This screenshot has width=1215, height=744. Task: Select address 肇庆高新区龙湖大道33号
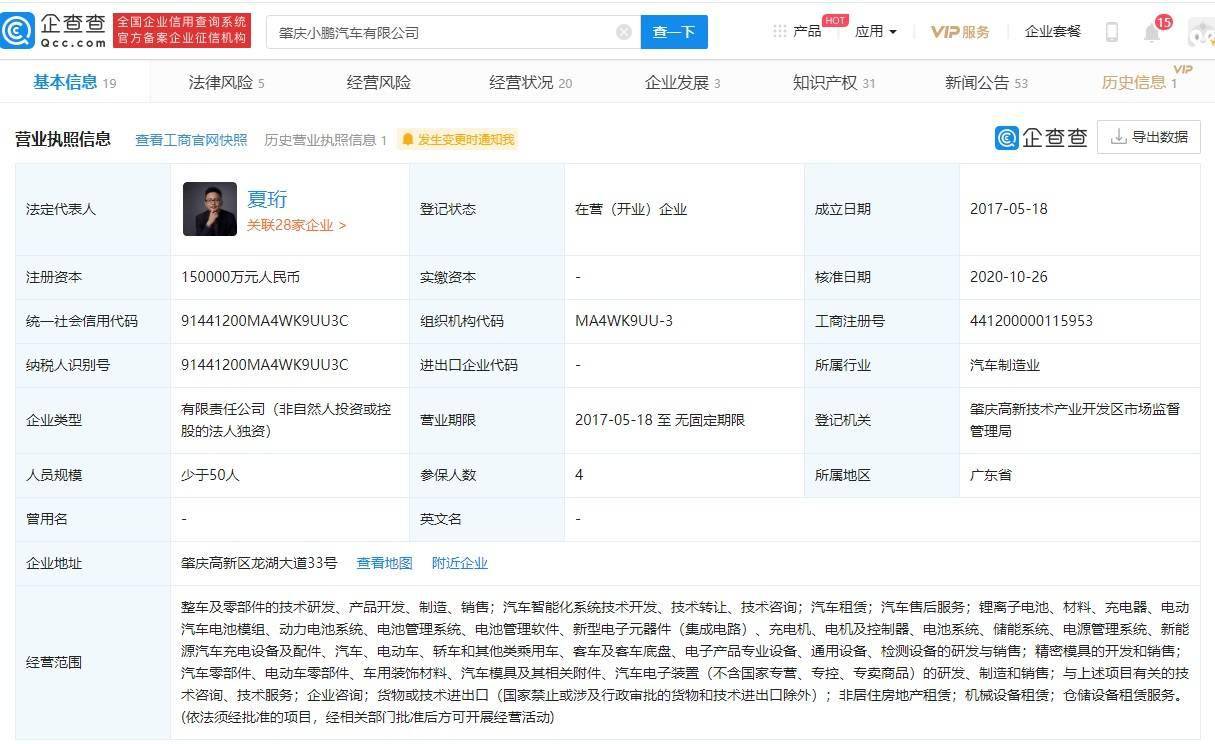(x=260, y=563)
